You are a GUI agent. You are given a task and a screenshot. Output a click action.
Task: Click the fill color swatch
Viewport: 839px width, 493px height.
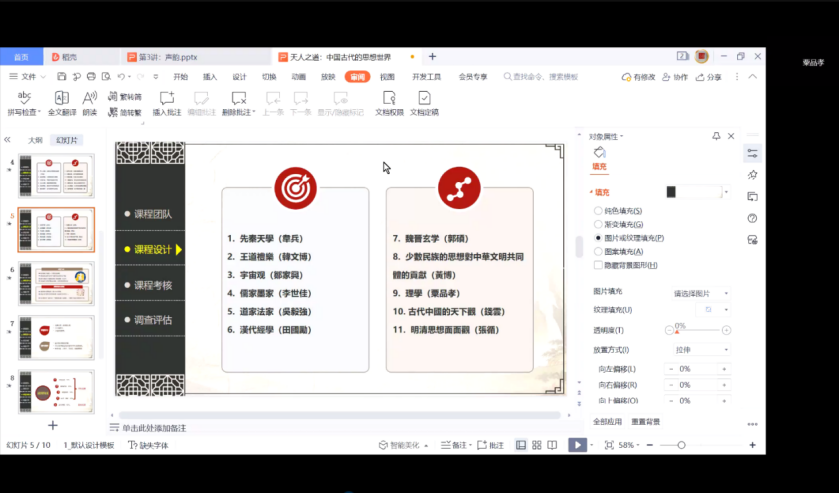tap(693, 192)
